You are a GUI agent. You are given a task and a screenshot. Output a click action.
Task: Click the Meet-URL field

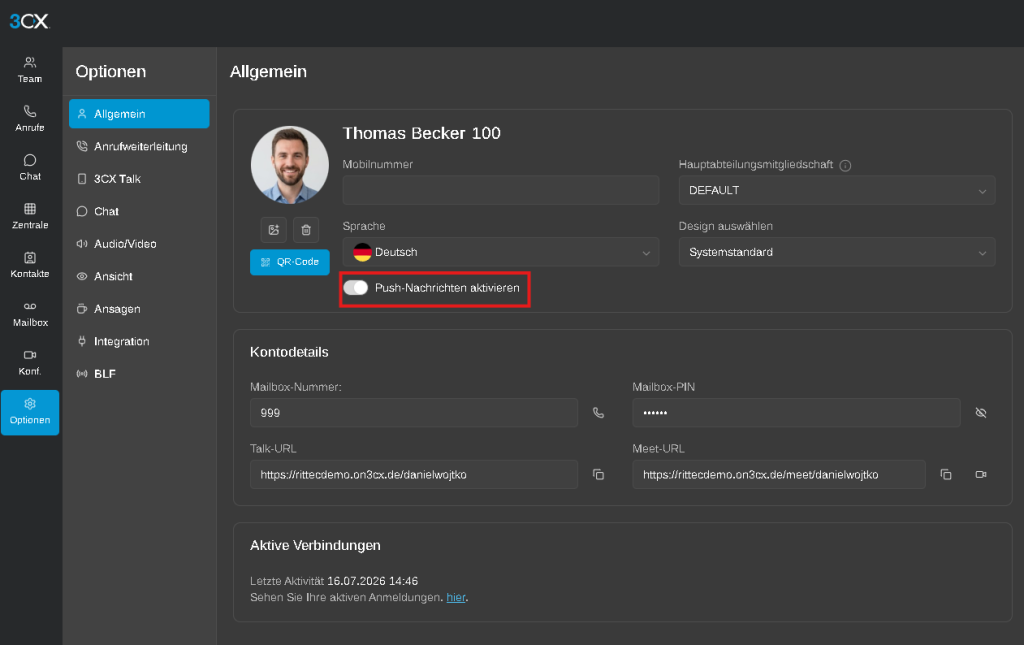(x=778, y=475)
